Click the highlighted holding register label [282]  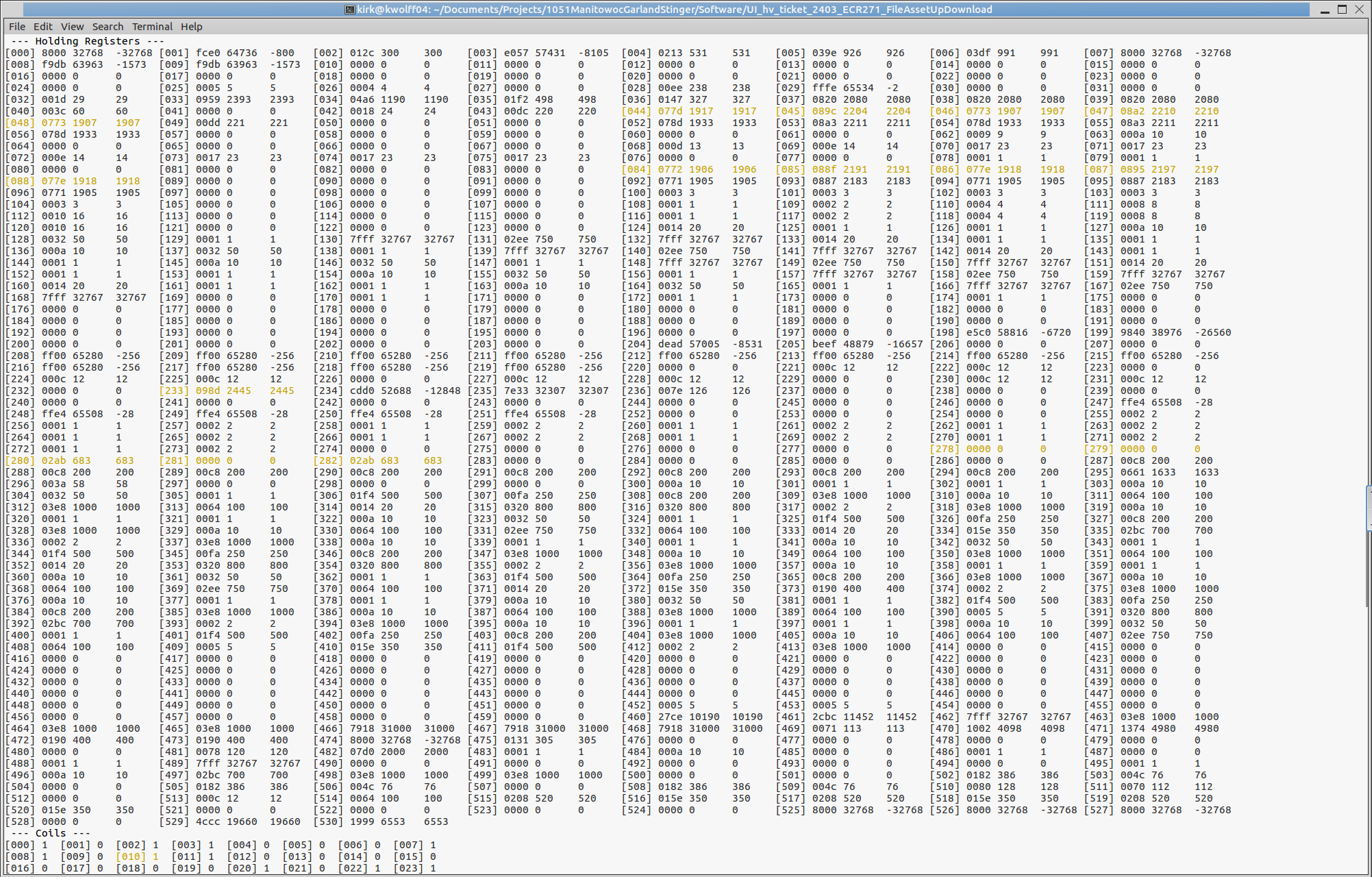coord(328,460)
